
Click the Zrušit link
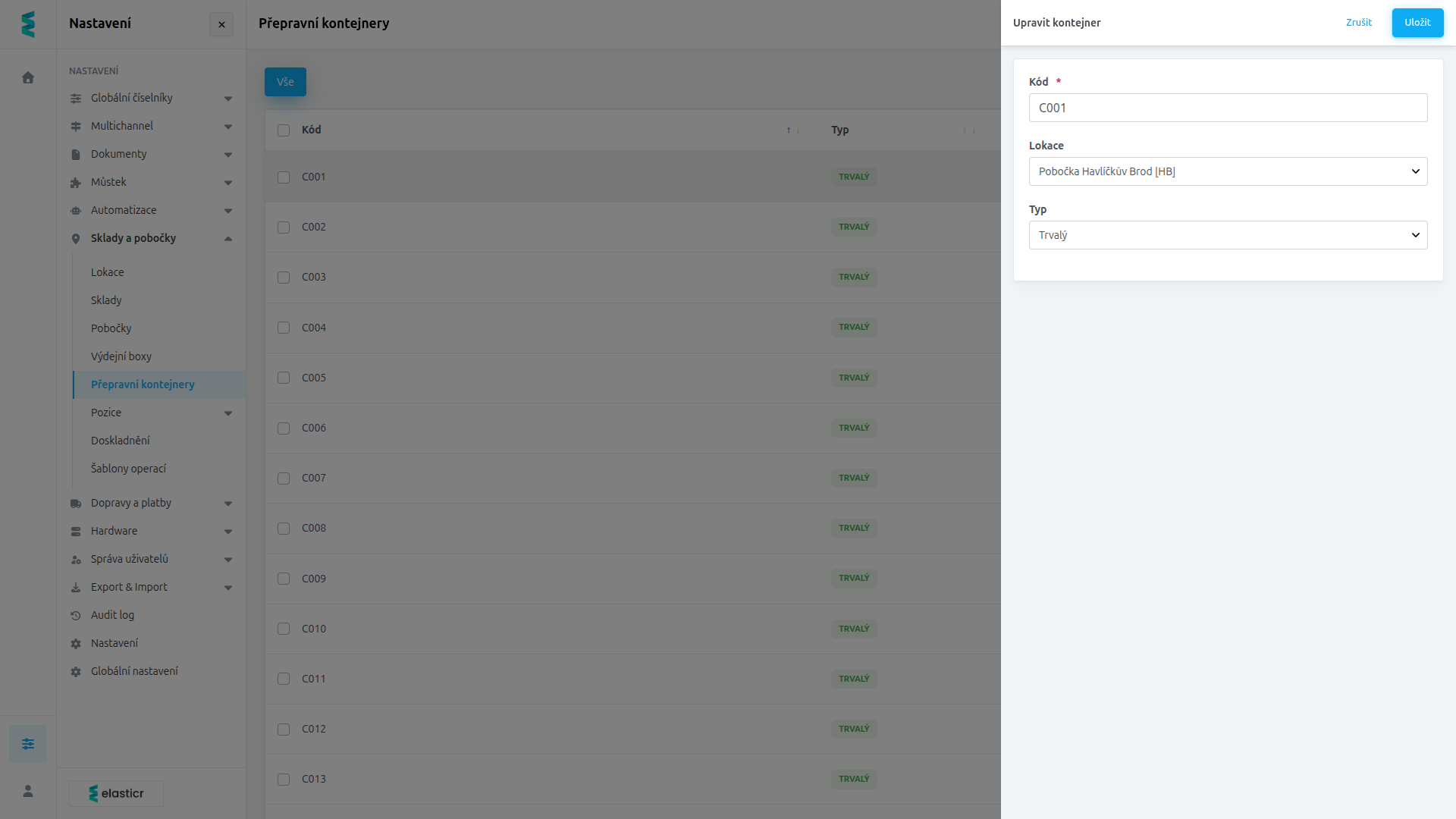pyautogui.click(x=1358, y=23)
